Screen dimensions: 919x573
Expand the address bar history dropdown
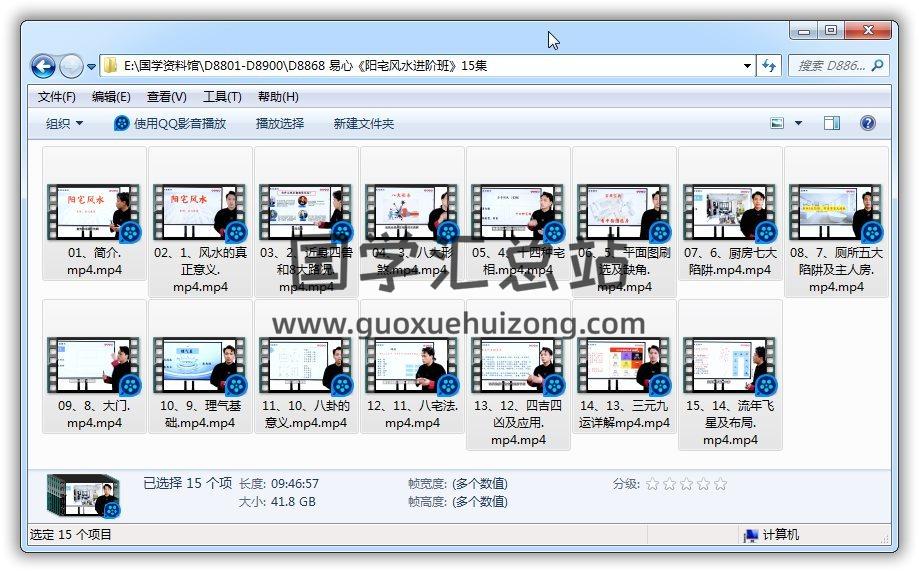[747, 66]
